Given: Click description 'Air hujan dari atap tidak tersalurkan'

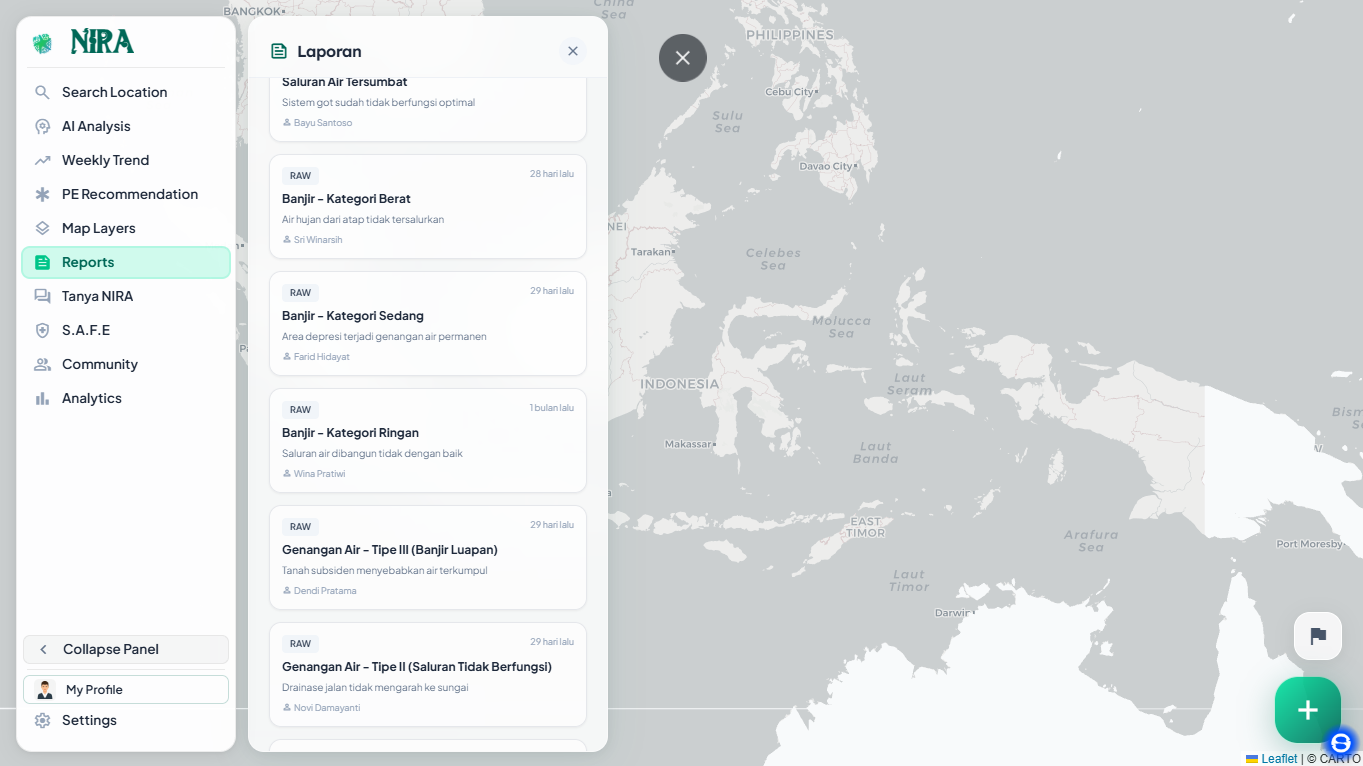Looking at the screenshot, I should [363, 220].
